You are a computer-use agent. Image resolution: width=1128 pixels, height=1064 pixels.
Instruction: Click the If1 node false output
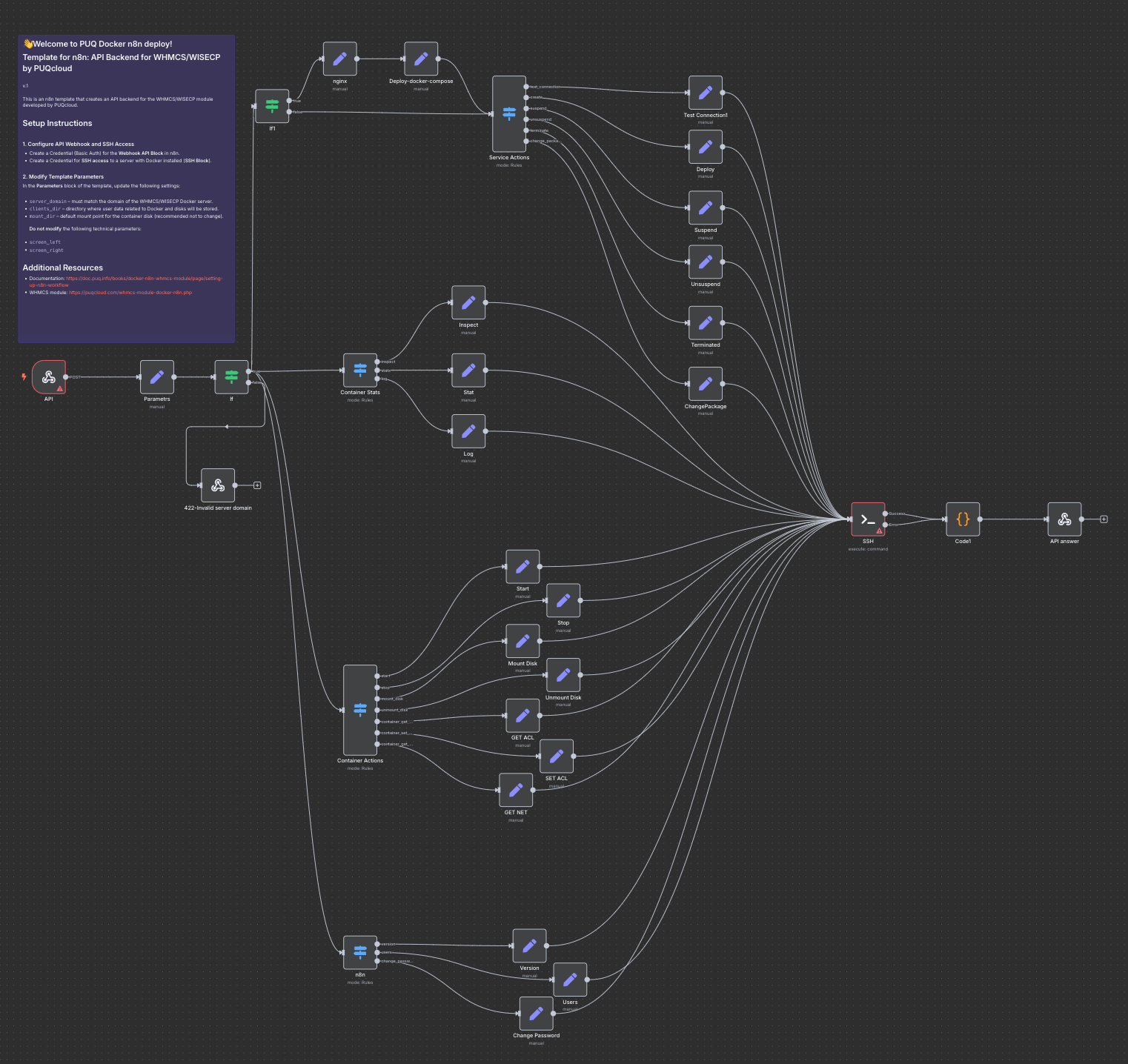pyautogui.click(x=289, y=112)
